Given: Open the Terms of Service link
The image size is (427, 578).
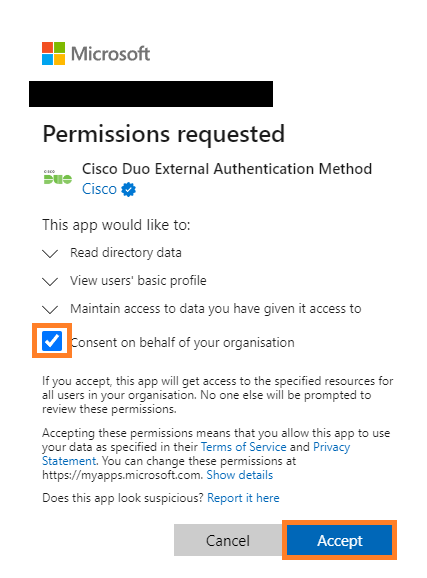Looking at the screenshot, I should pyautogui.click(x=243, y=447).
